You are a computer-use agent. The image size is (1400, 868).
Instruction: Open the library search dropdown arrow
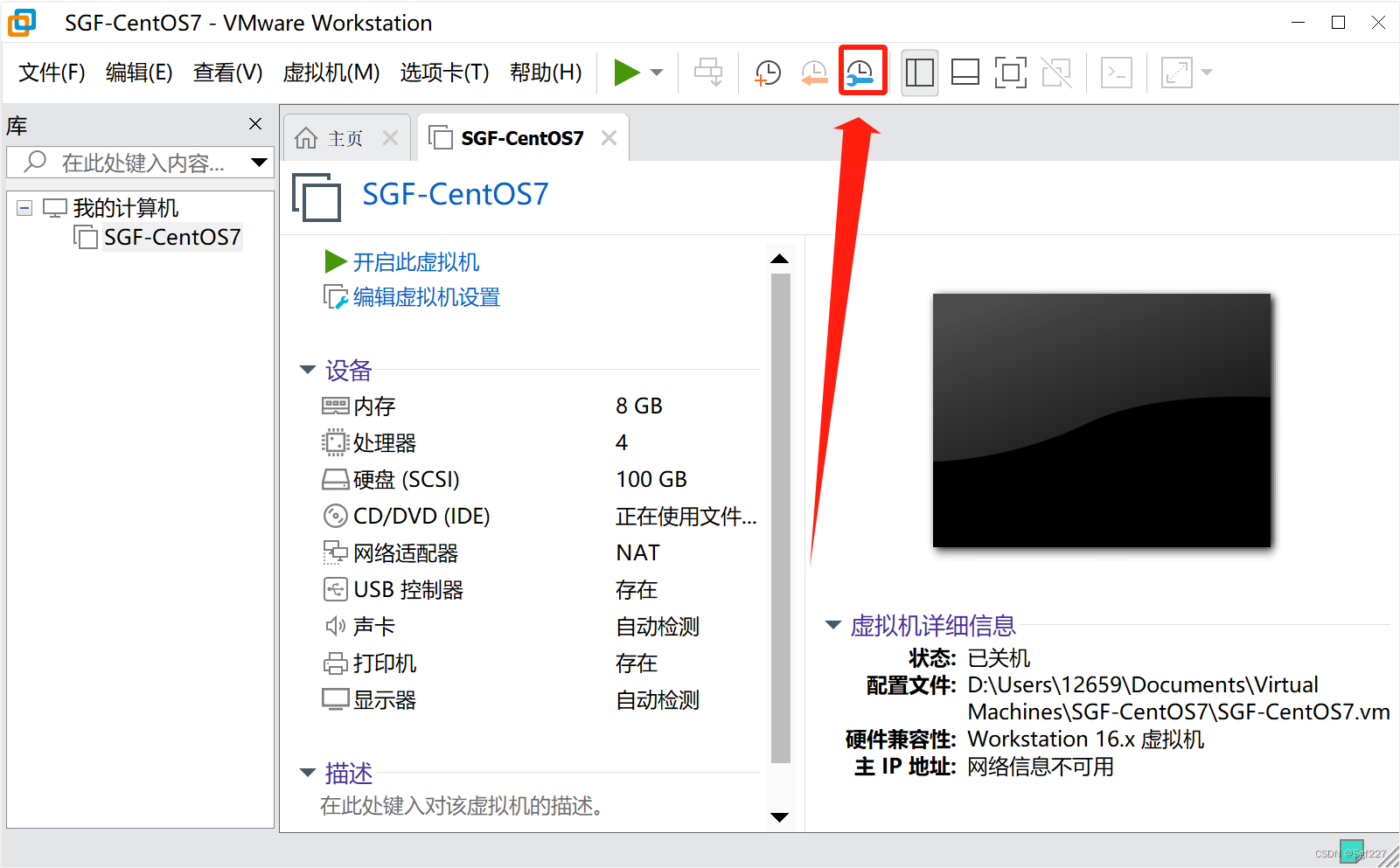[x=259, y=163]
